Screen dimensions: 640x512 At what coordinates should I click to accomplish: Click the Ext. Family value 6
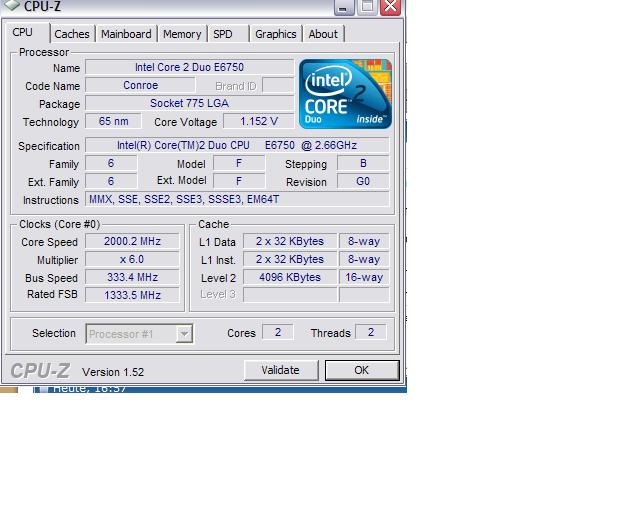pyautogui.click(x=111, y=181)
